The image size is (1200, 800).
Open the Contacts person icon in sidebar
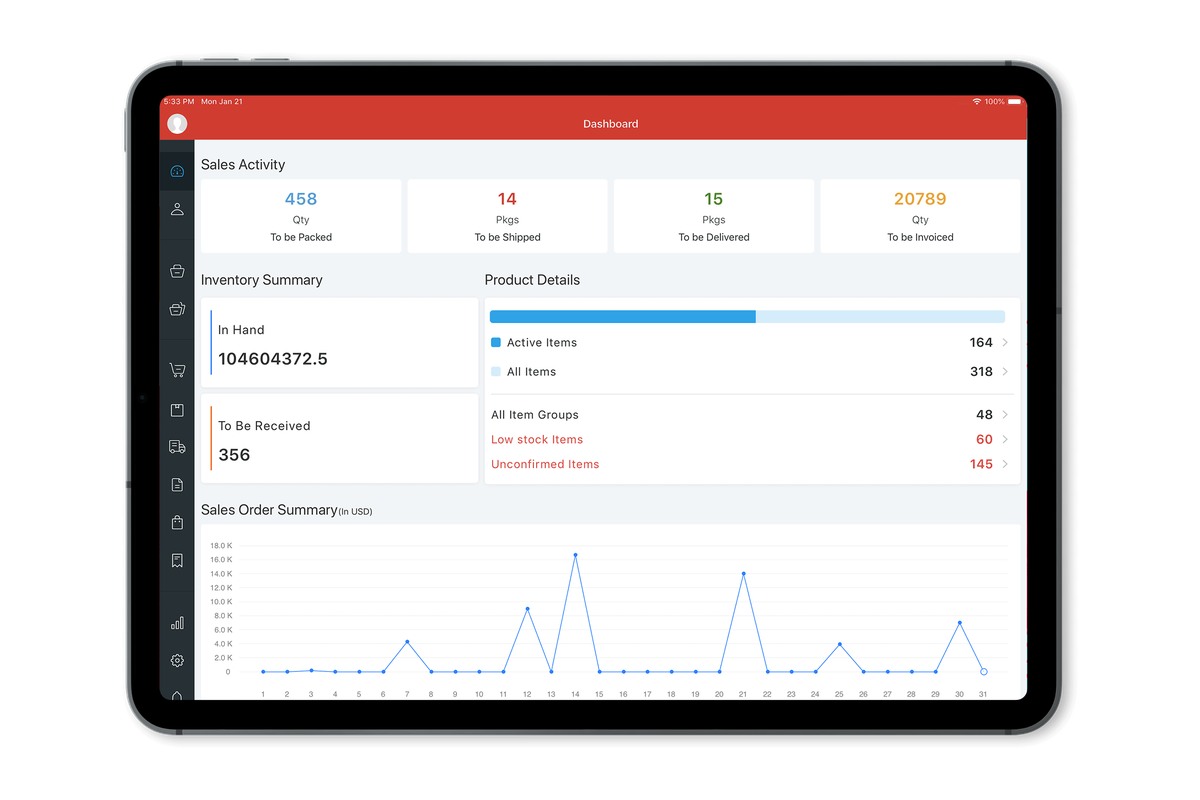tap(177, 209)
